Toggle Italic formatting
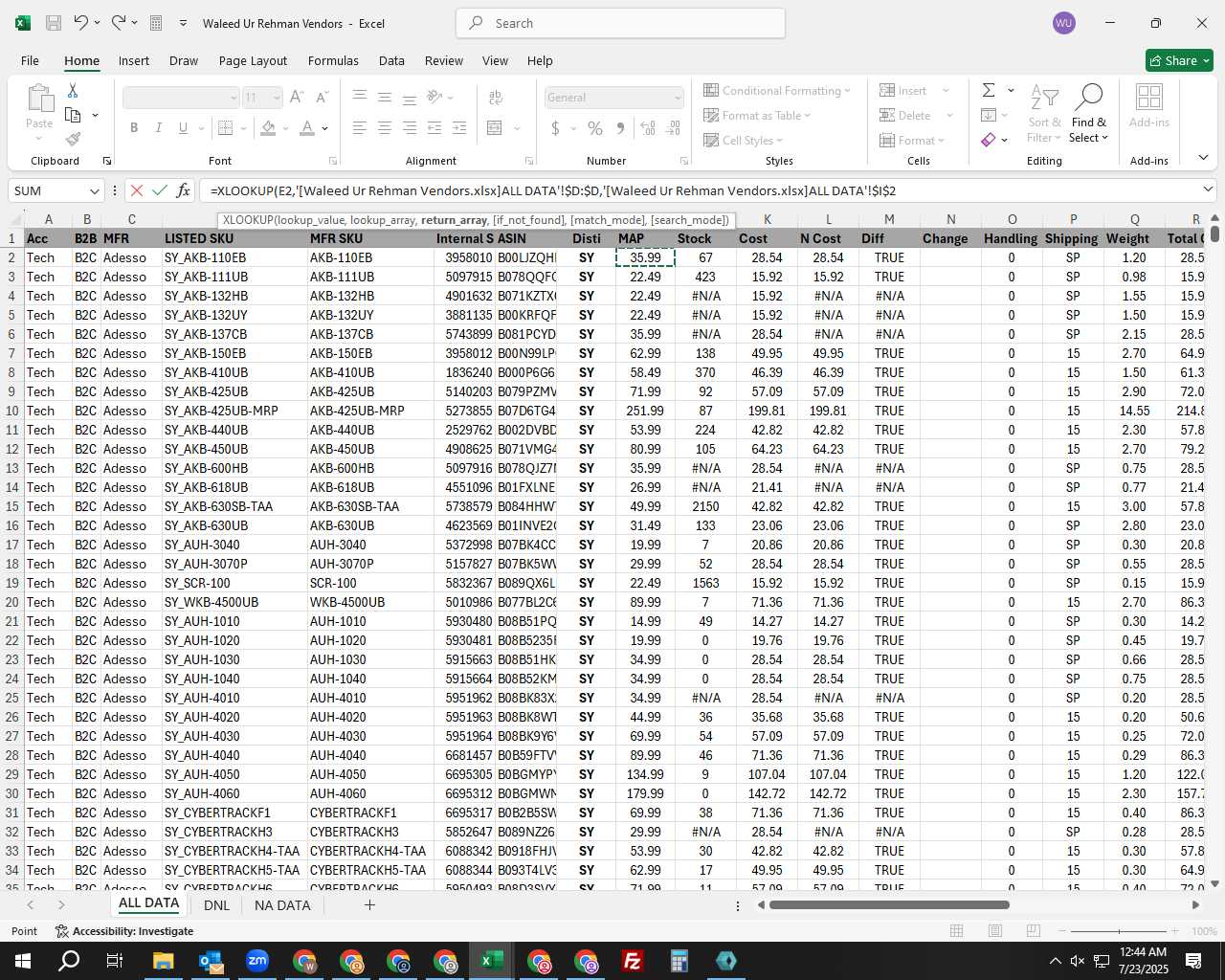Image resolution: width=1225 pixels, height=980 pixels. click(x=158, y=127)
